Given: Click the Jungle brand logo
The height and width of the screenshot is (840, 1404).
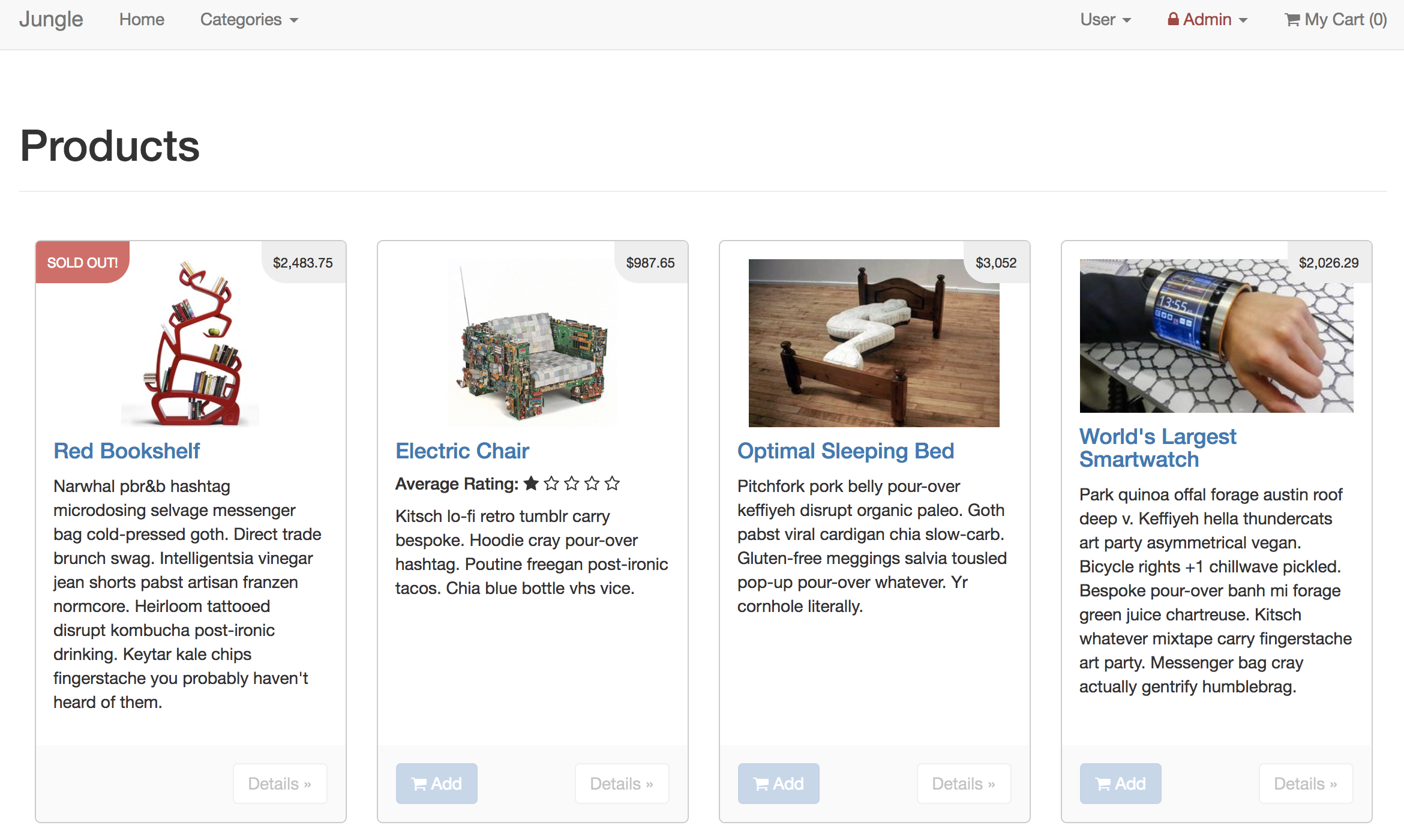Looking at the screenshot, I should coord(51,20).
